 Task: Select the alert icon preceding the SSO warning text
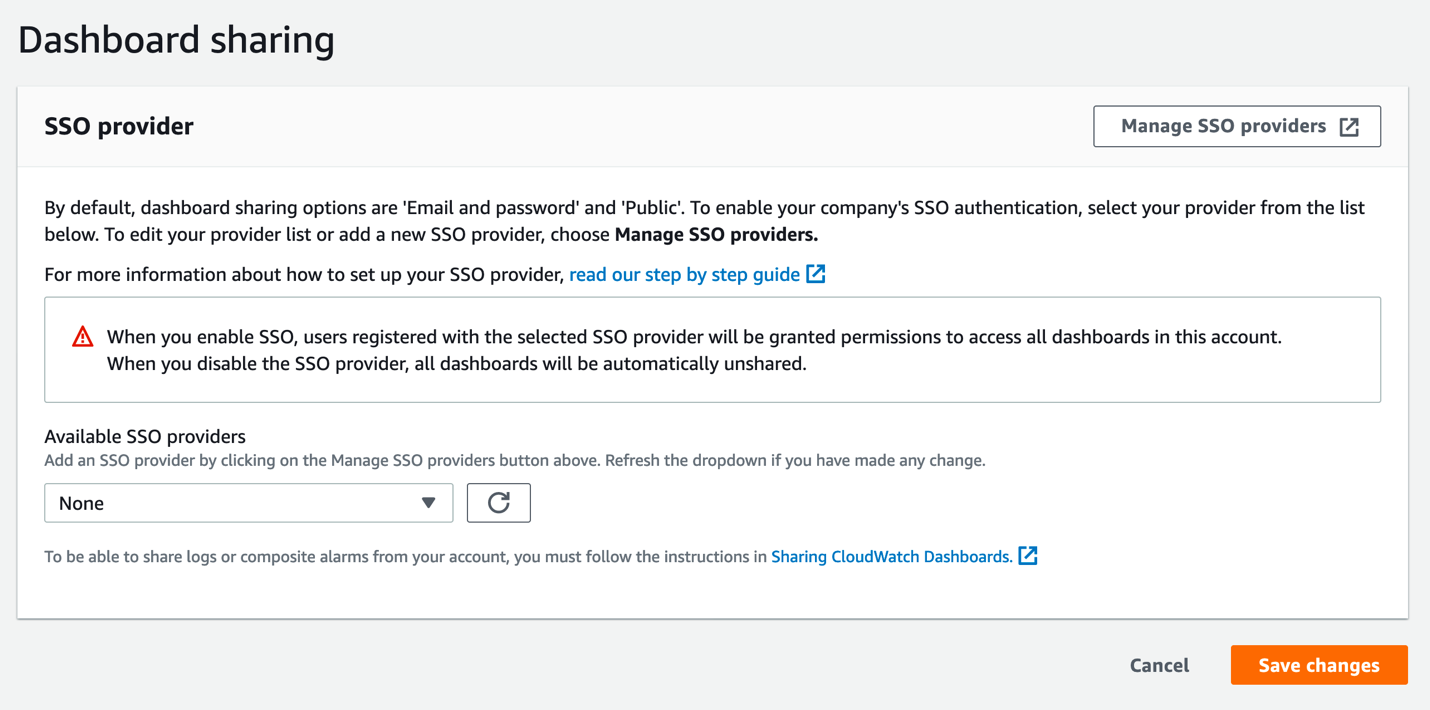(84, 337)
